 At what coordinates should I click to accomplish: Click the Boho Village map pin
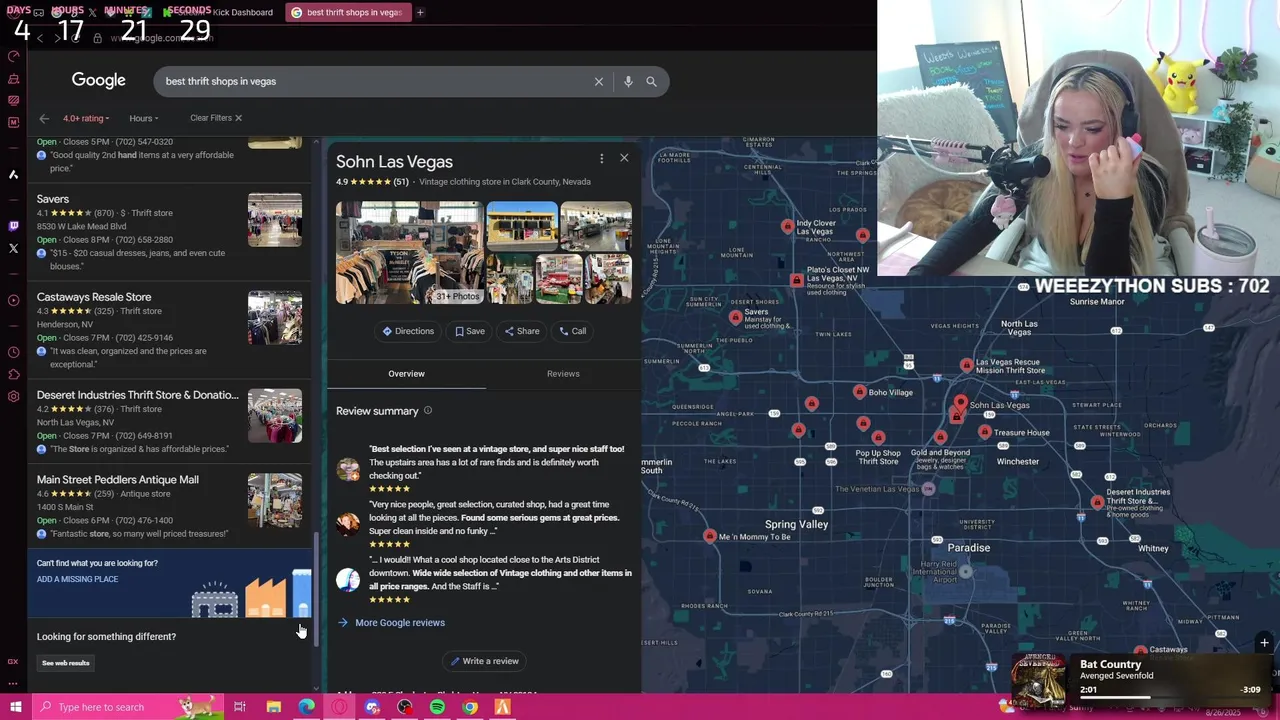click(x=860, y=392)
